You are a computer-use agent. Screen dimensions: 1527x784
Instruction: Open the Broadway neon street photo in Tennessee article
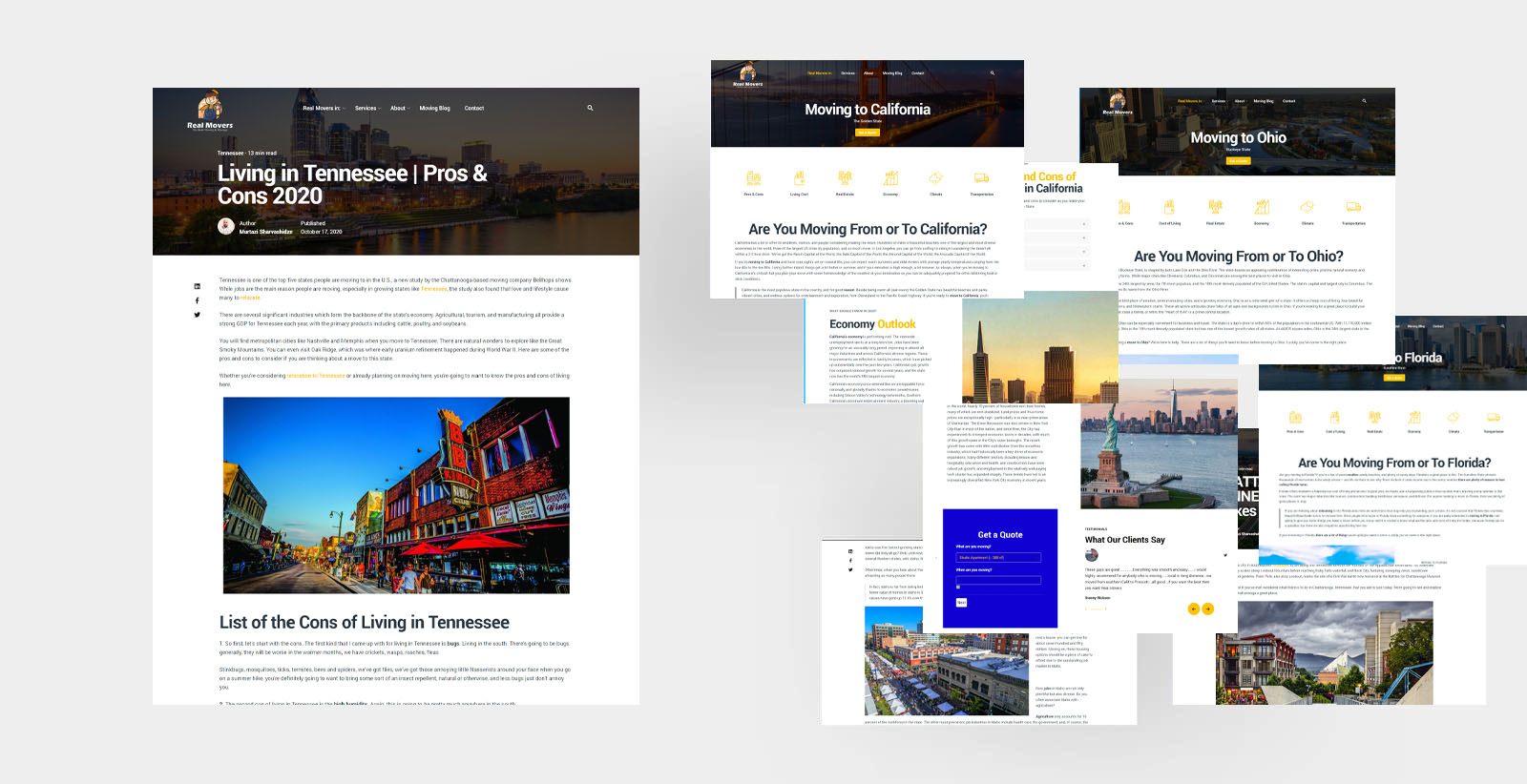point(396,495)
